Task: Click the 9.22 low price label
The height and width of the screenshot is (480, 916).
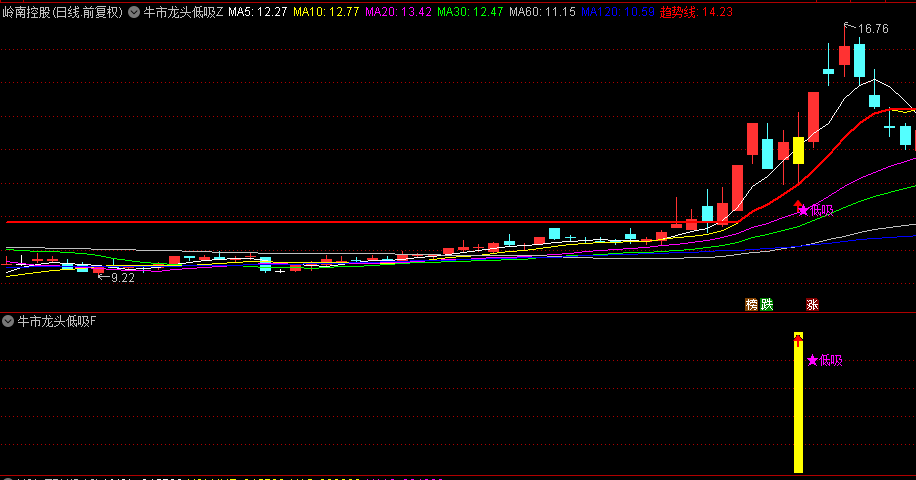Action: coord(123,278)
